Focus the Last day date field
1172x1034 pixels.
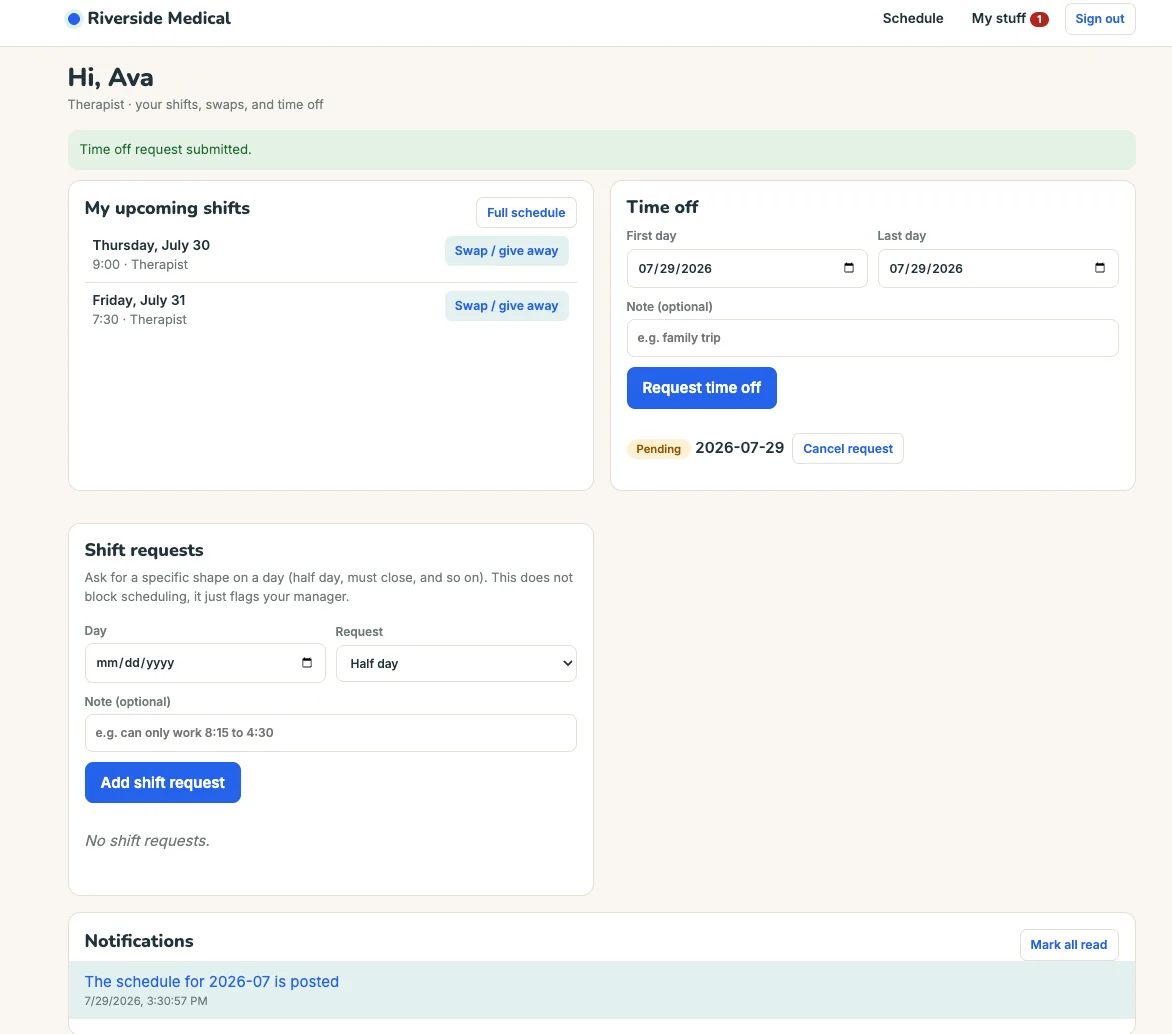[998, 268]
